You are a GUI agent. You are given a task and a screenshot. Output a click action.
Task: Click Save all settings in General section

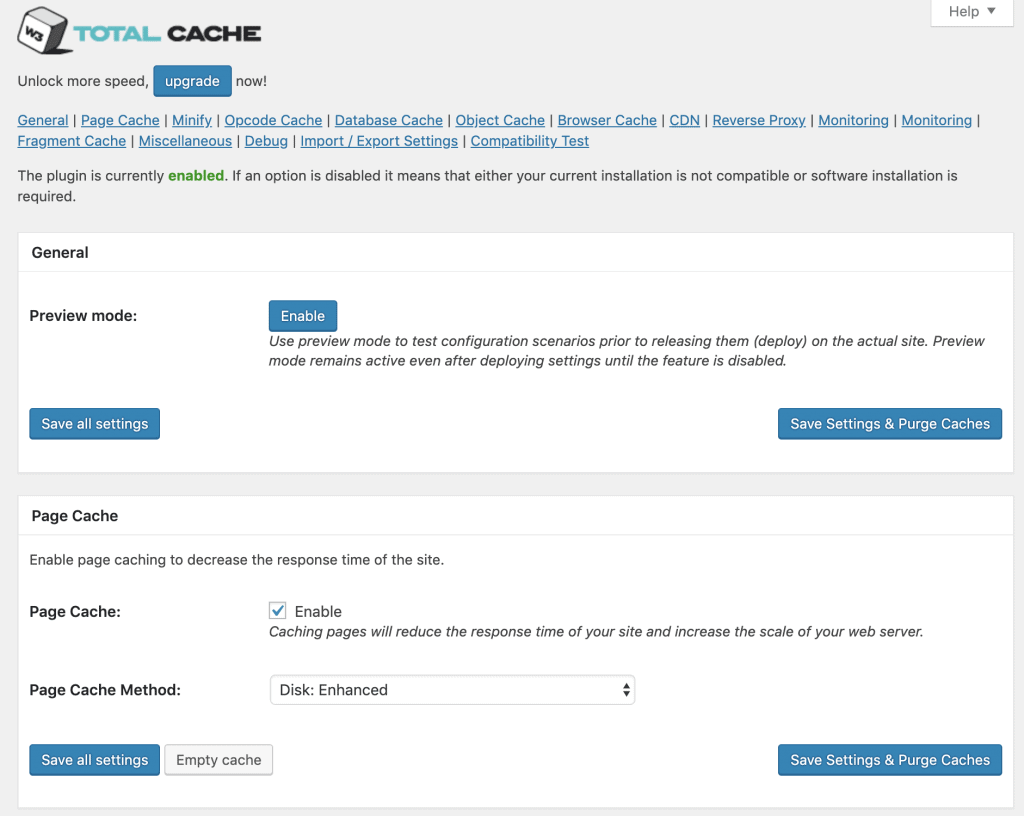pos(95,424)
